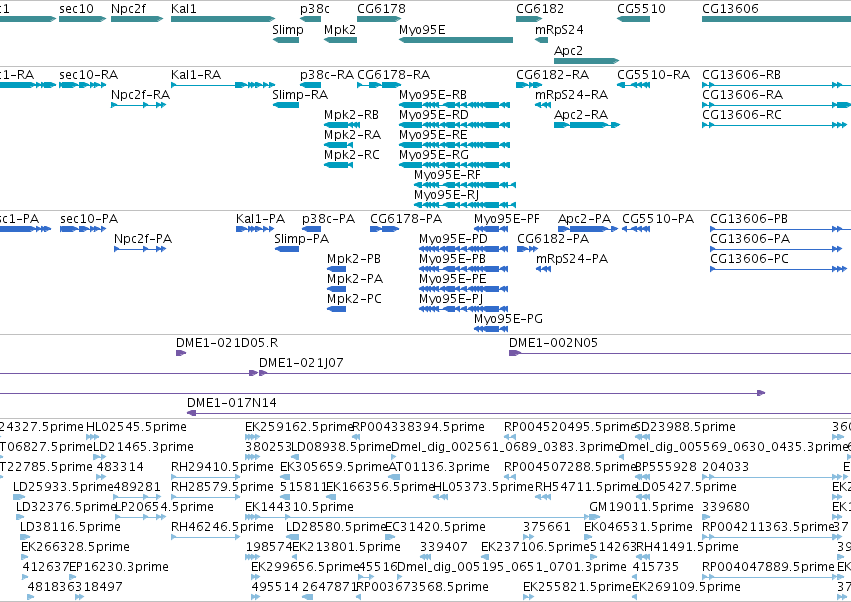Image resolution: width=851 pixels, height=602 pixels.
Task: Select EST HL02545.5prime
Action: coord(136,427)
